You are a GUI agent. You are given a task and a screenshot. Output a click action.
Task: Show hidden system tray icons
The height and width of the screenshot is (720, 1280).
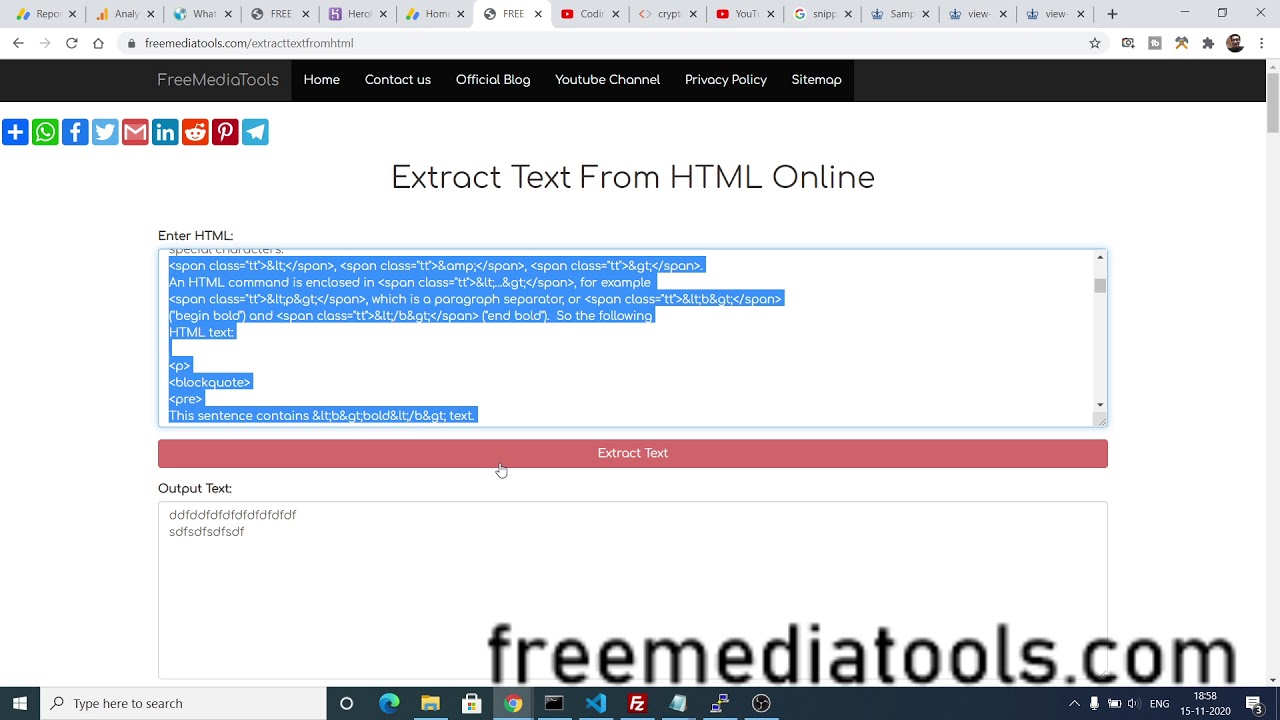coord(1074,703)
